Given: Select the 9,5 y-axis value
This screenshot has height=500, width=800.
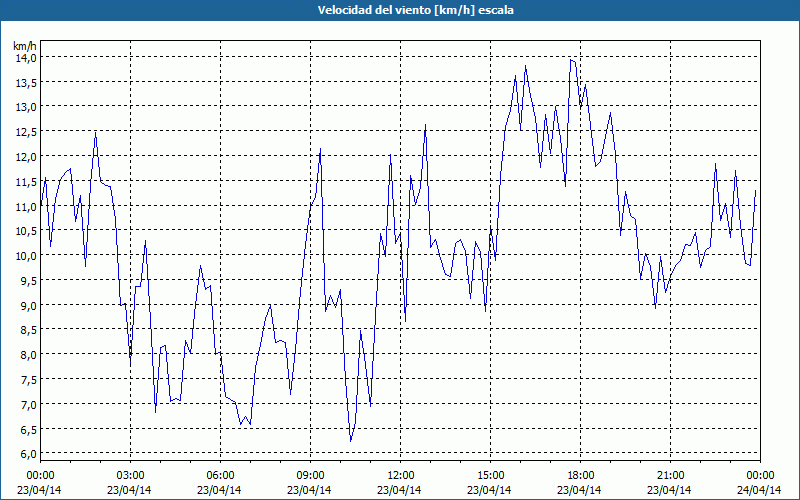Looking at the screenshot, I should 27,280.
